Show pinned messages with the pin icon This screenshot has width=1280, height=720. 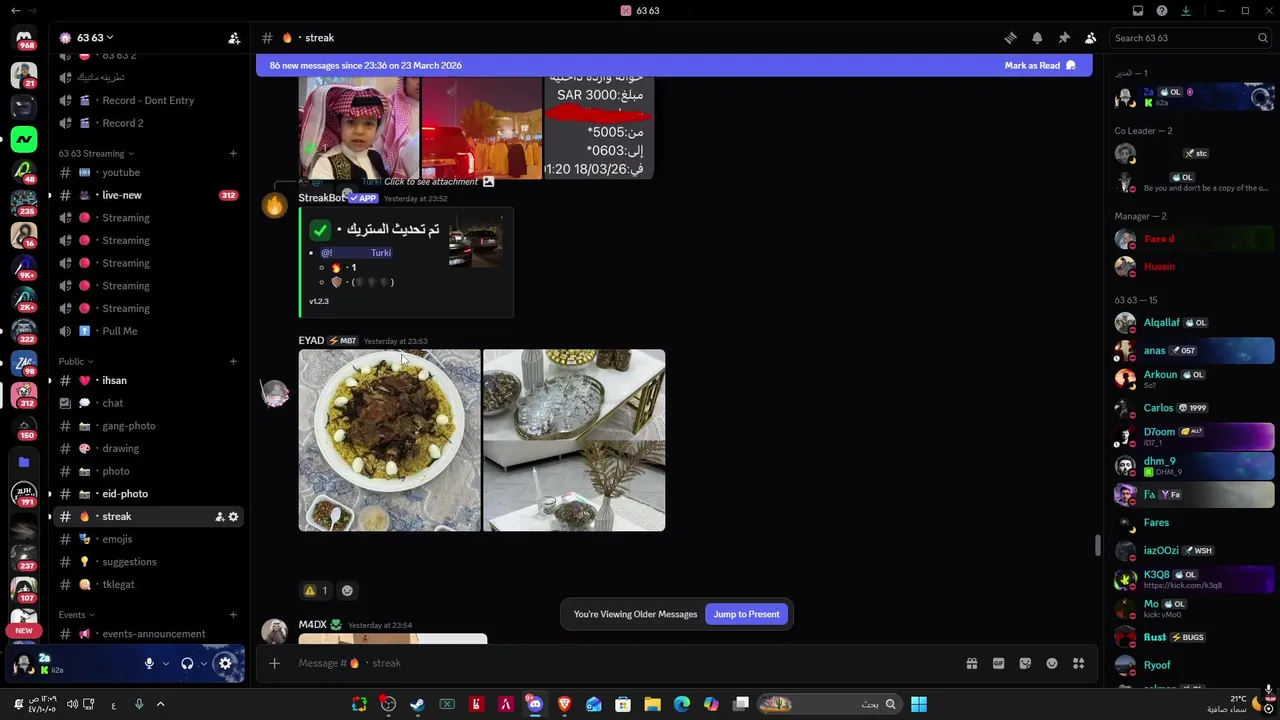coord(1064,38)
